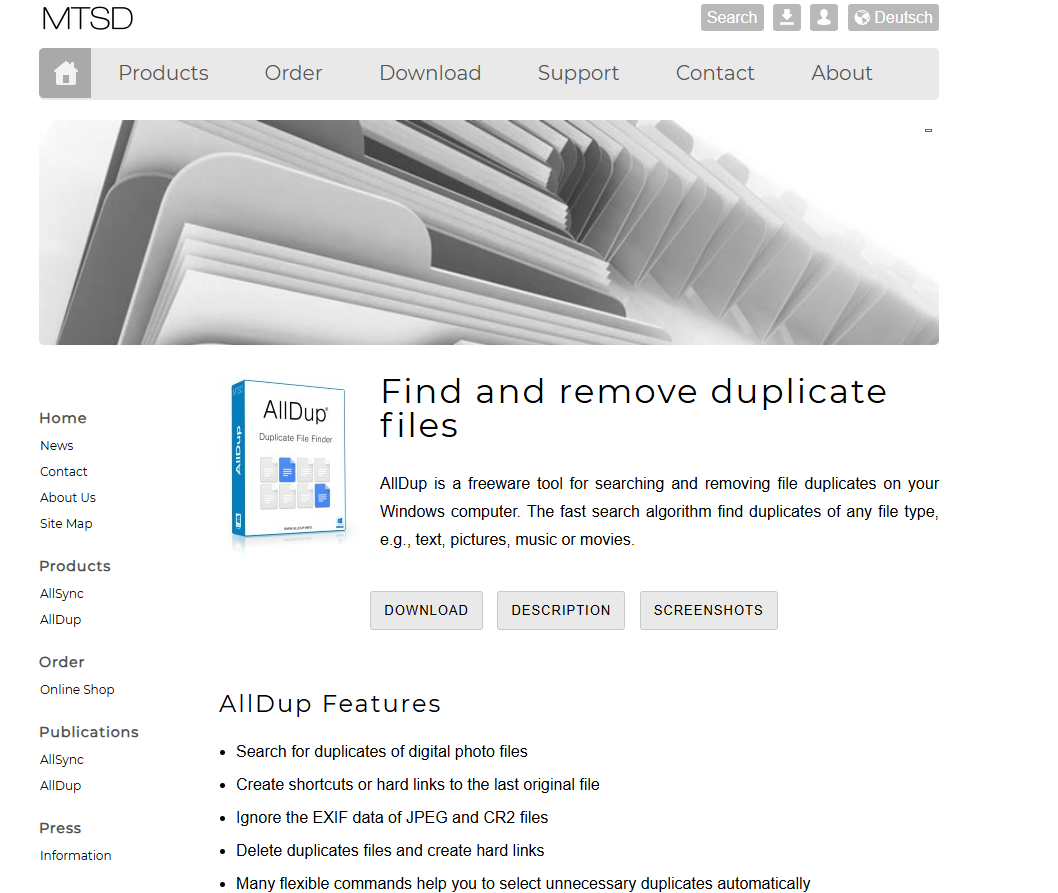Viewport: 1058px width, 893px height.
Task: Open the Contact link in sidebar
Action: (x=63, y=471)
